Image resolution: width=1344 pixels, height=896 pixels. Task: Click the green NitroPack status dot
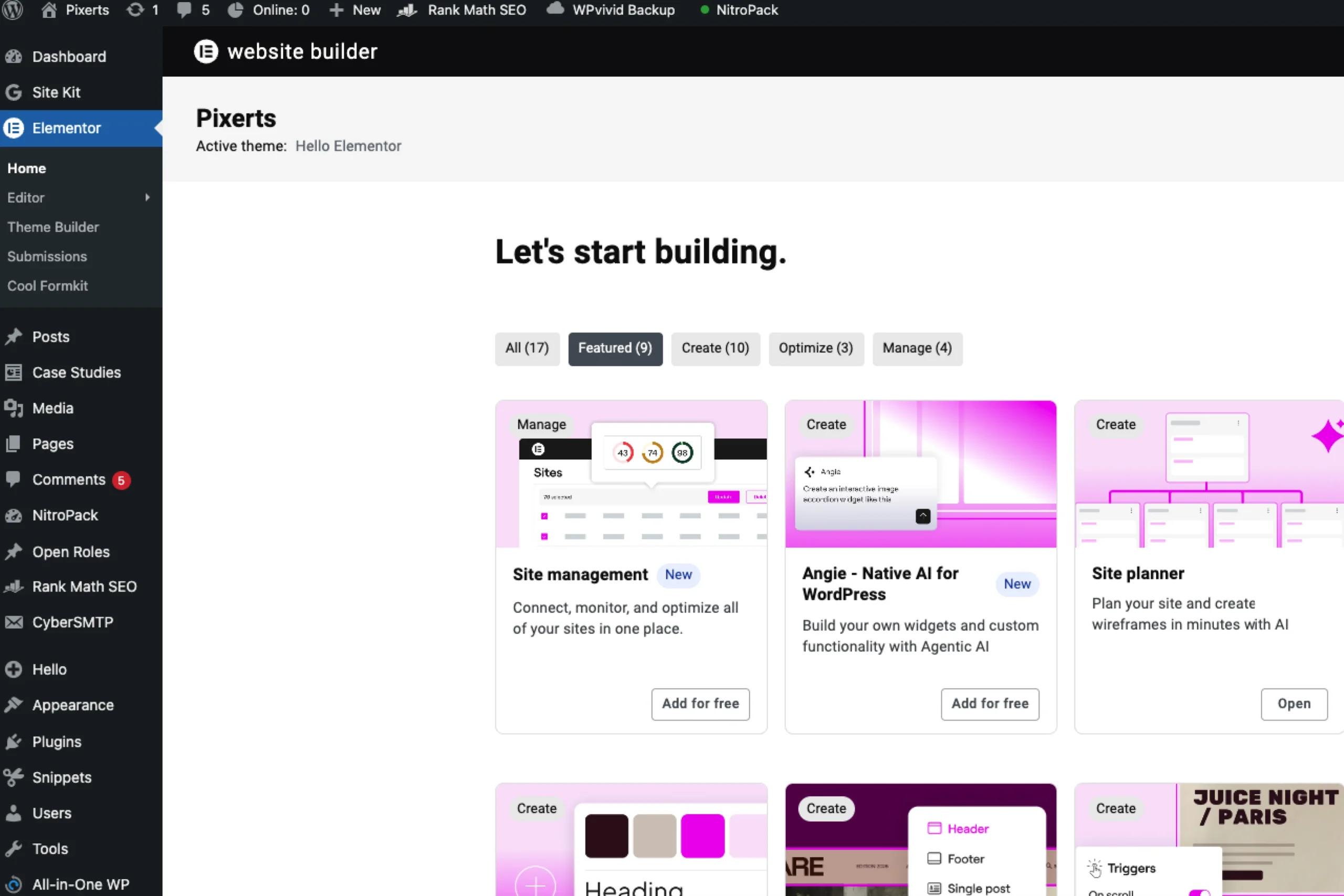pos(705,10)
